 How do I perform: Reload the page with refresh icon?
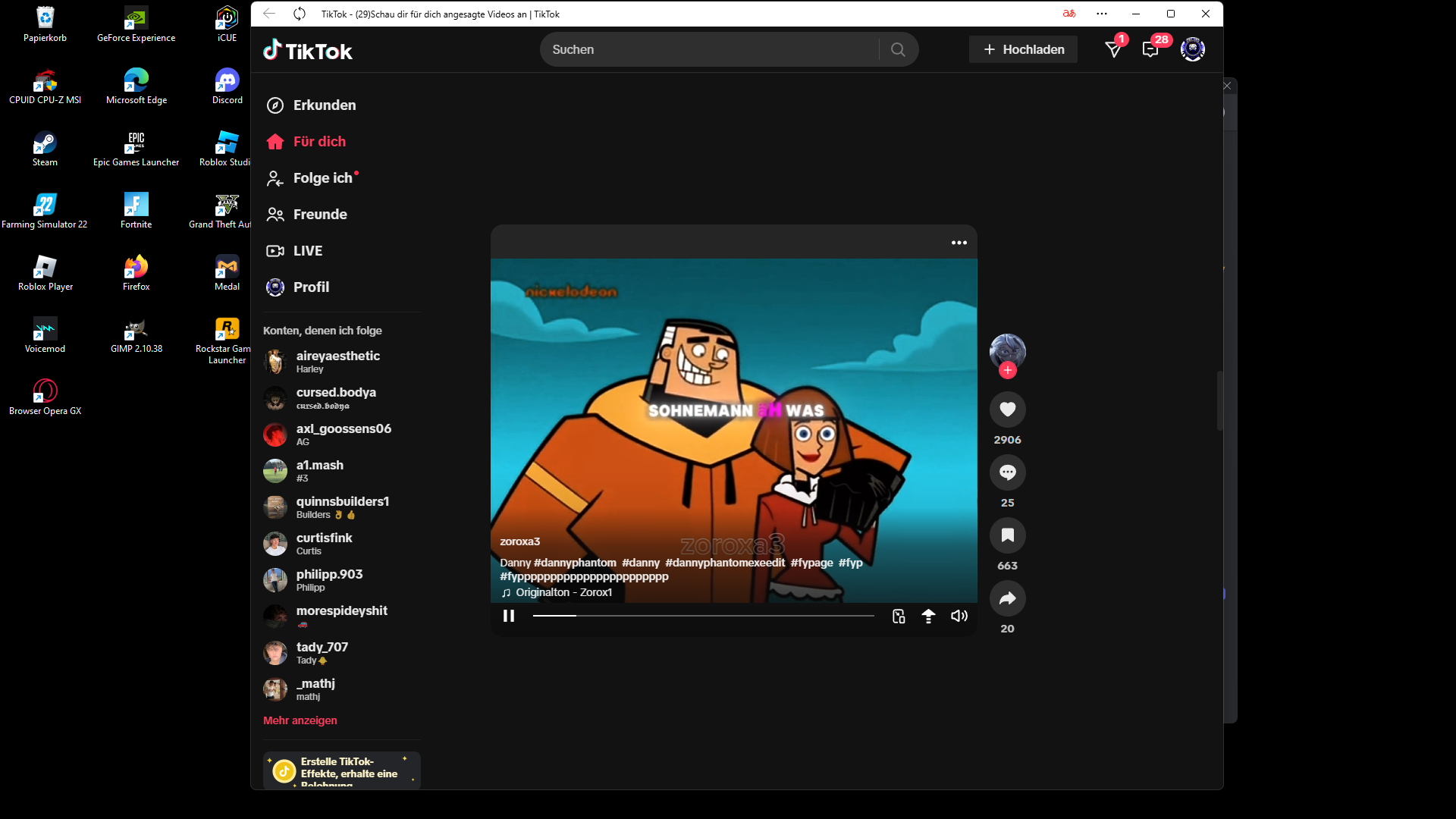tap(300, 14)
